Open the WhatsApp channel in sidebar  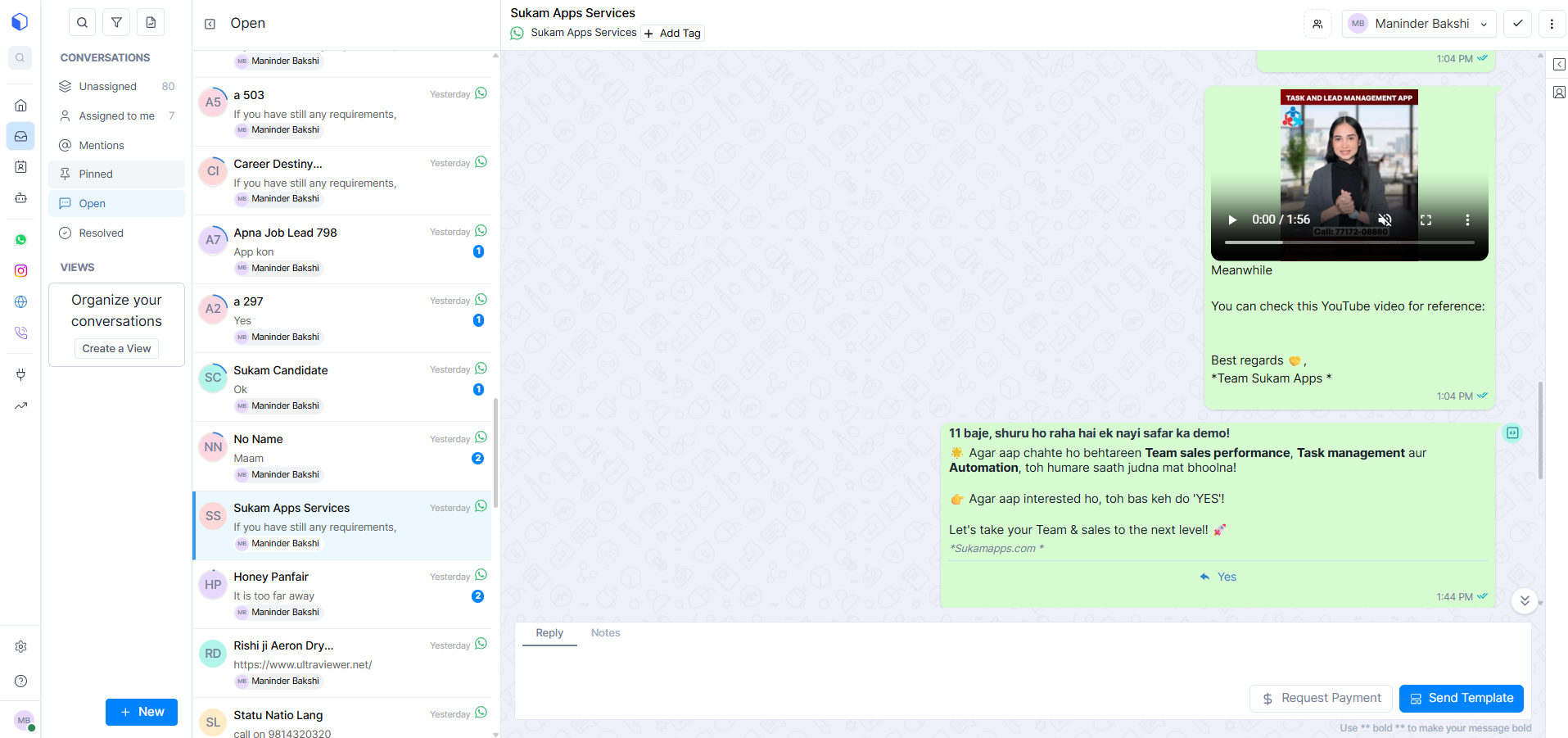click(x=20, y=240)
